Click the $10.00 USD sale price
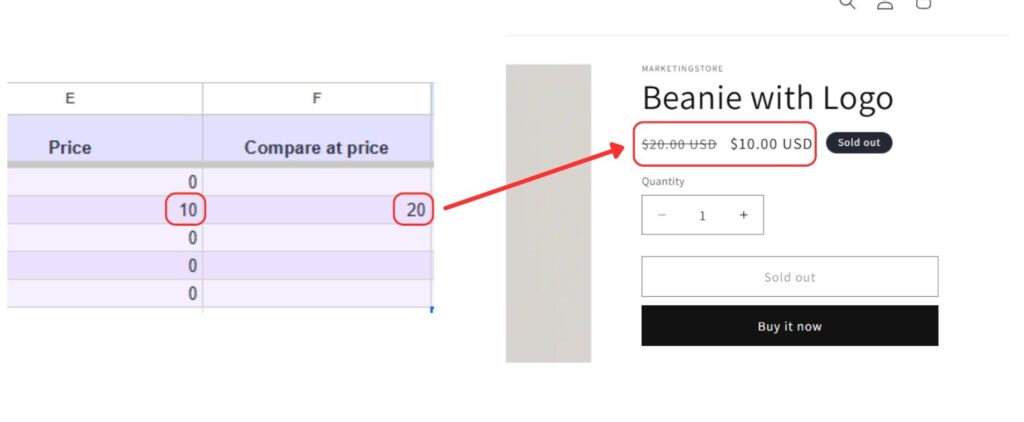The width and height of the screenshot is (1024, 422). 771,144
